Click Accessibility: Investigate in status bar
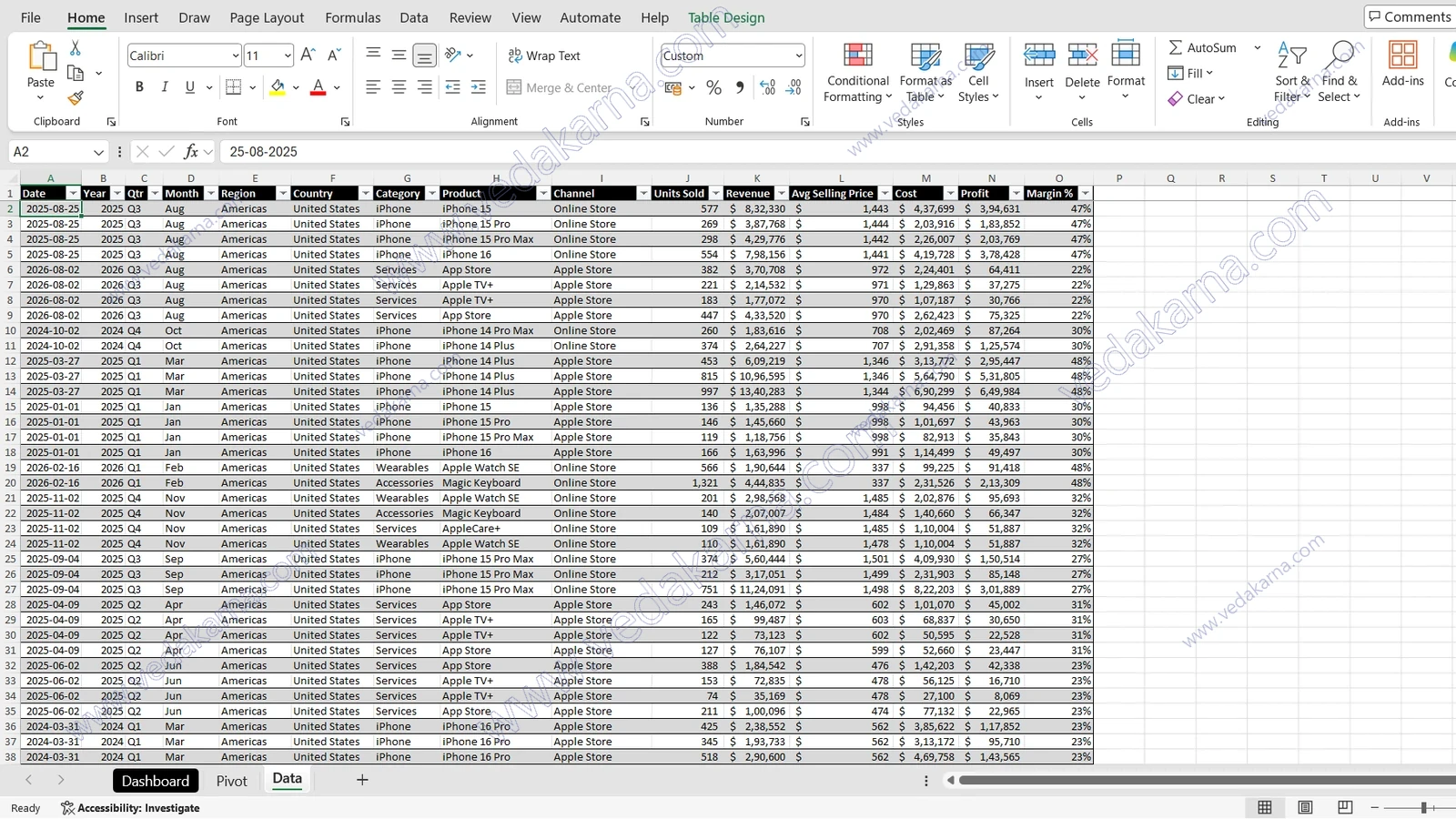1456x819 pixels. tap(130, 808)
